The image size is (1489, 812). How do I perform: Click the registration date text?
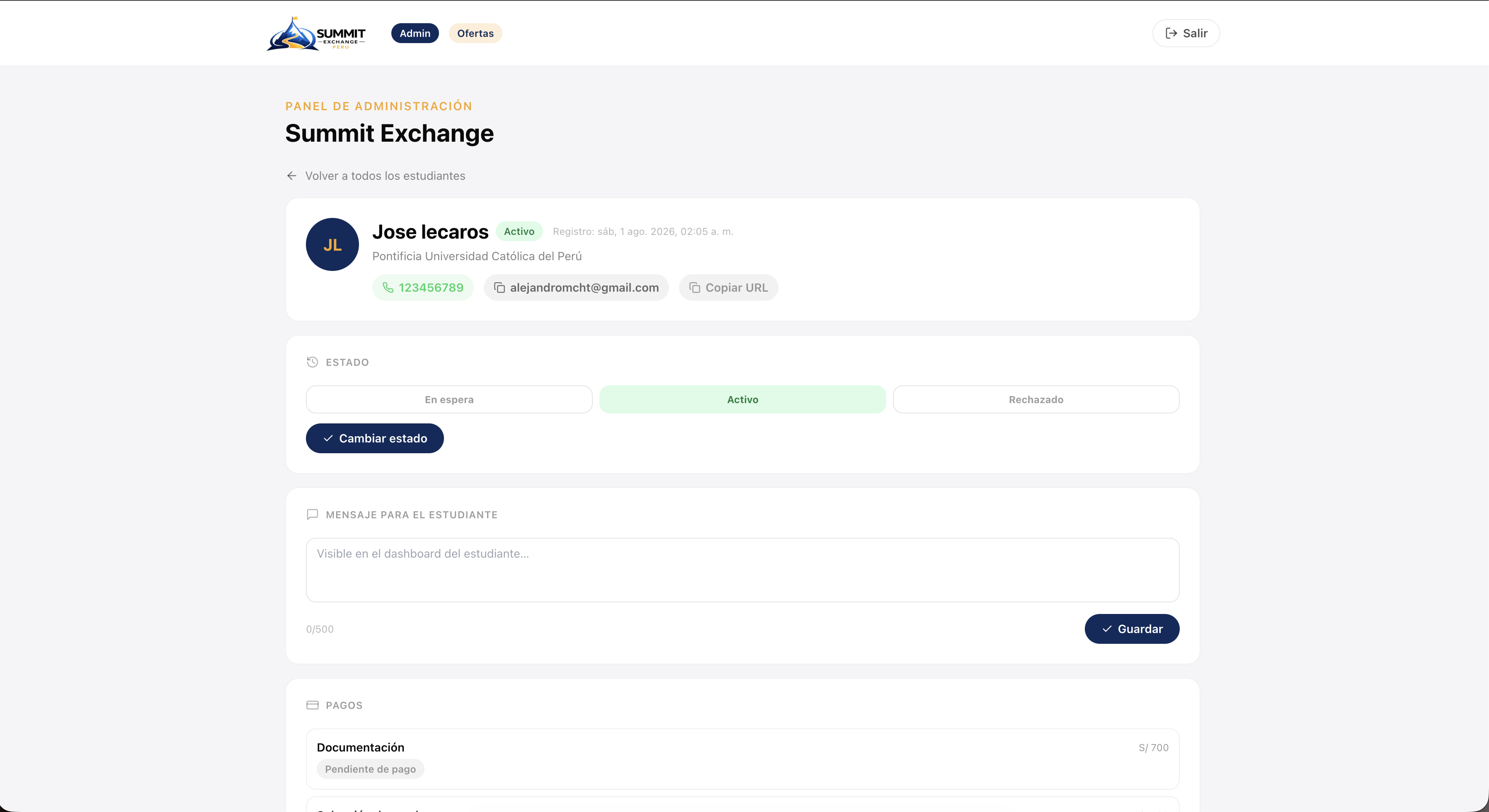click(x=643, y=232)
